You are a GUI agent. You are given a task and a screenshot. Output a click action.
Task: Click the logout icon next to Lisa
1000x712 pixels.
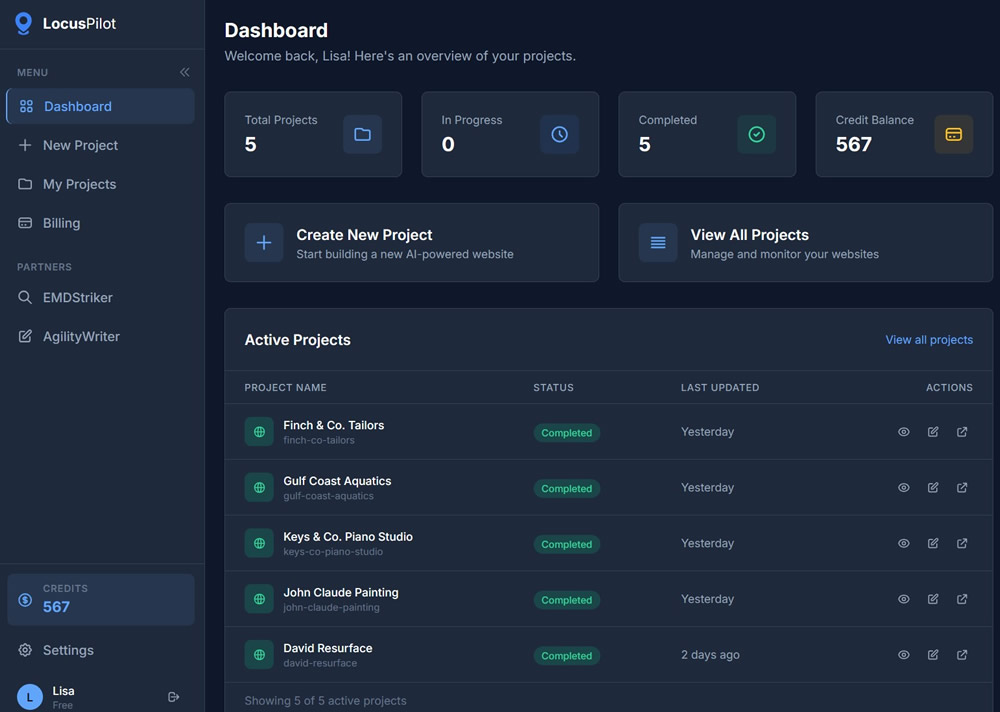173,697
